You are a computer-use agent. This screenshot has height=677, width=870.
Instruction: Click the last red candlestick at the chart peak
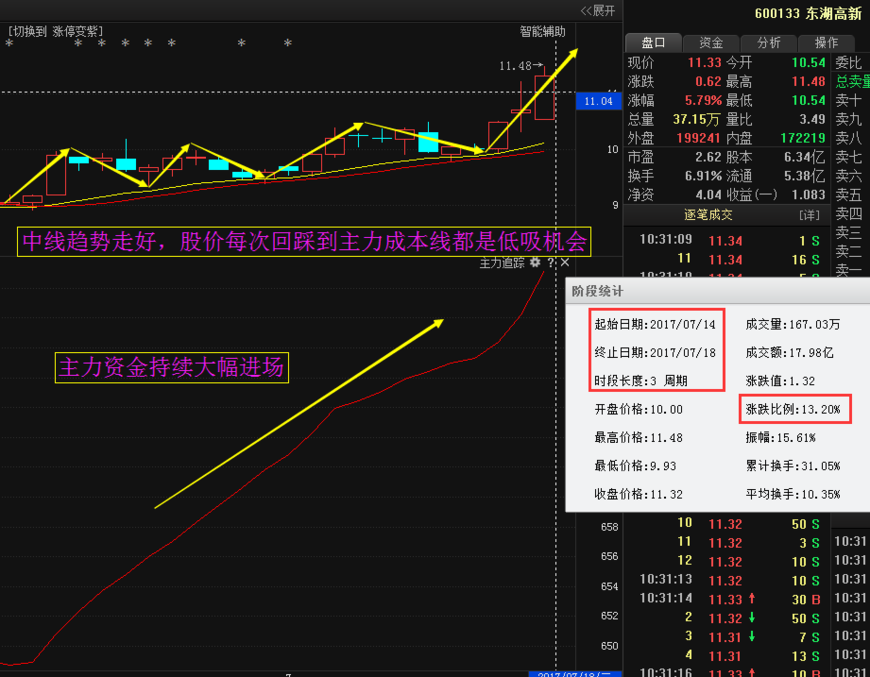tap(545, 97)
